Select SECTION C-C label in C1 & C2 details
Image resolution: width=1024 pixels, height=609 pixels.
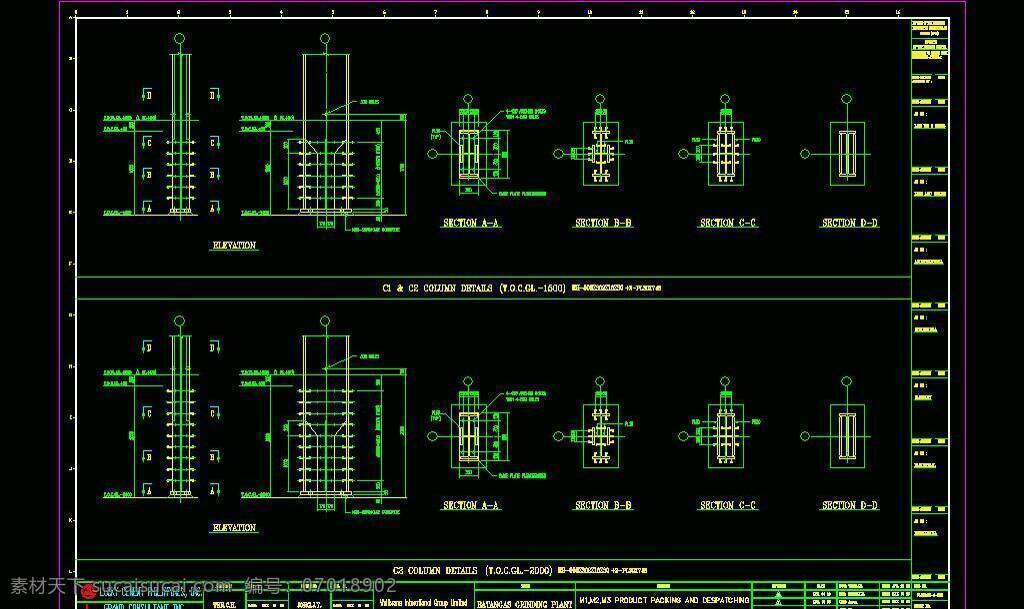(728, 223)
